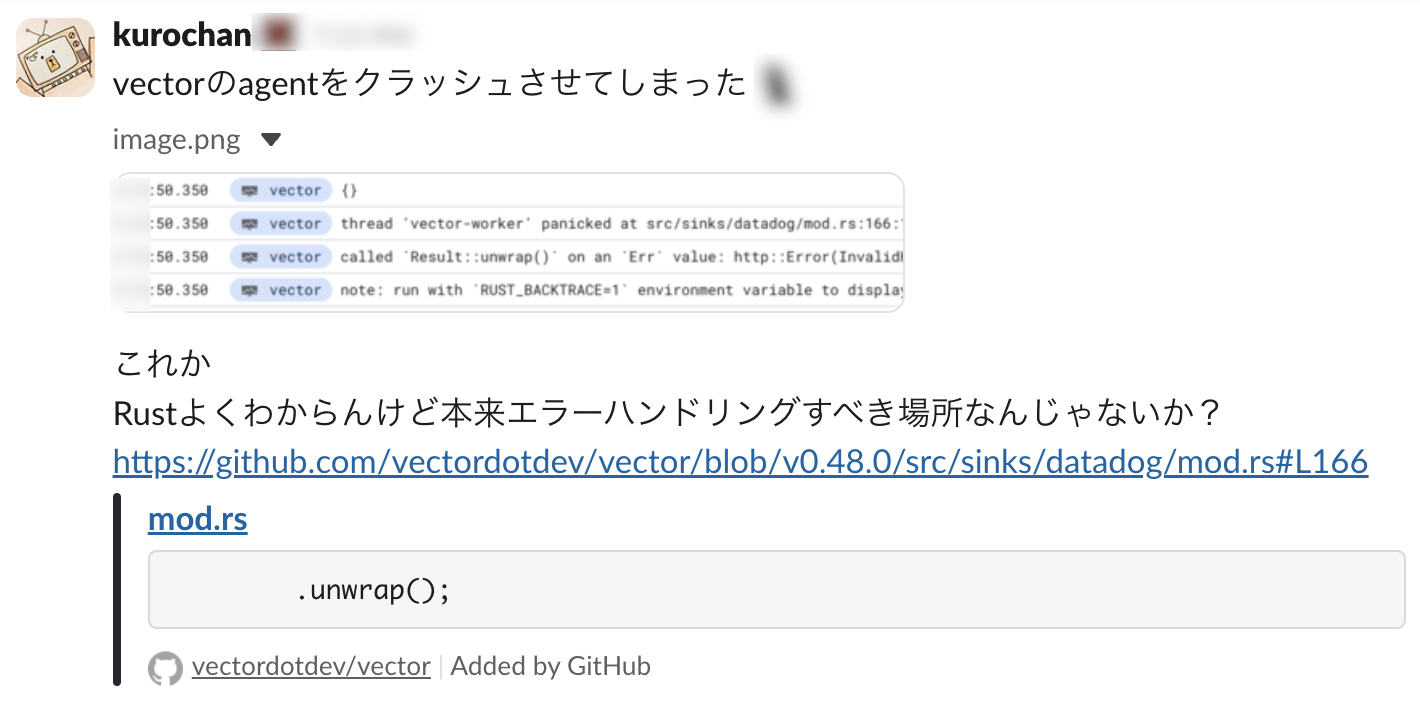Click the vector badge on the first log line
The width and height of the screenshot is (1420, 708).
point(281,190)
